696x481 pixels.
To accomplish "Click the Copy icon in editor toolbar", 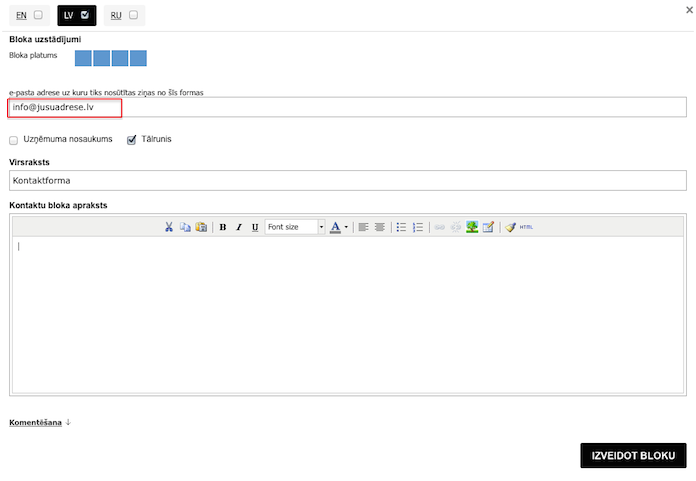I will [x=185, y=227].
